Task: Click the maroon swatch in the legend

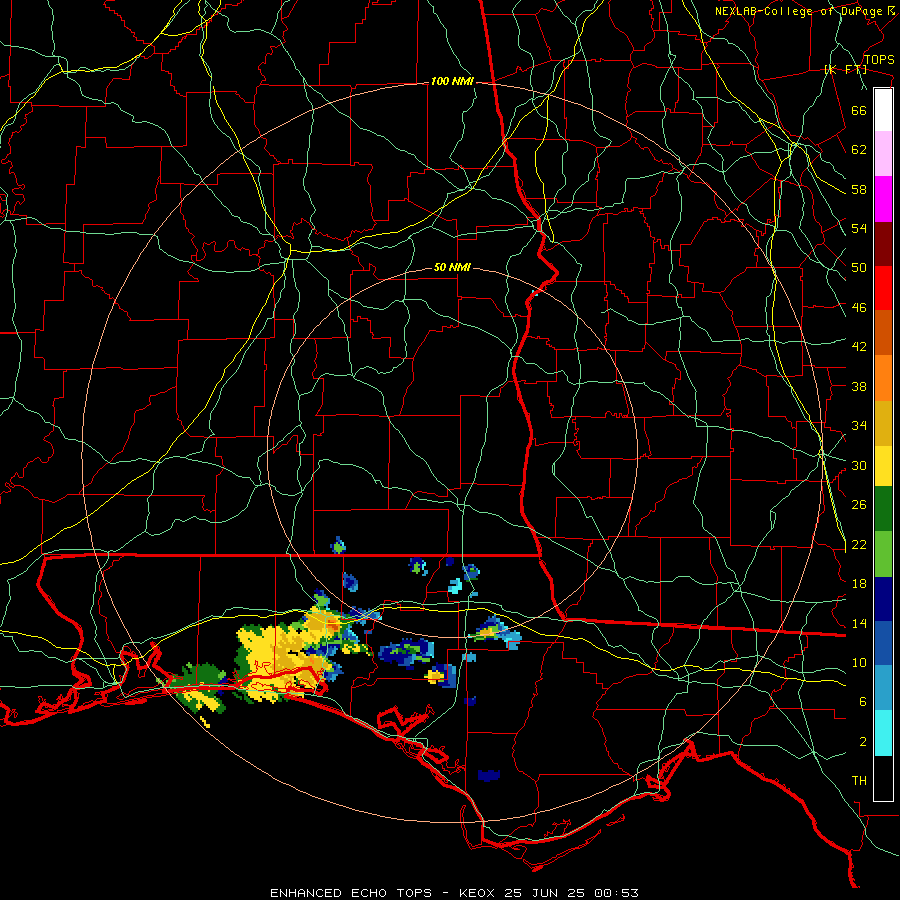Action: click(883, 244)
